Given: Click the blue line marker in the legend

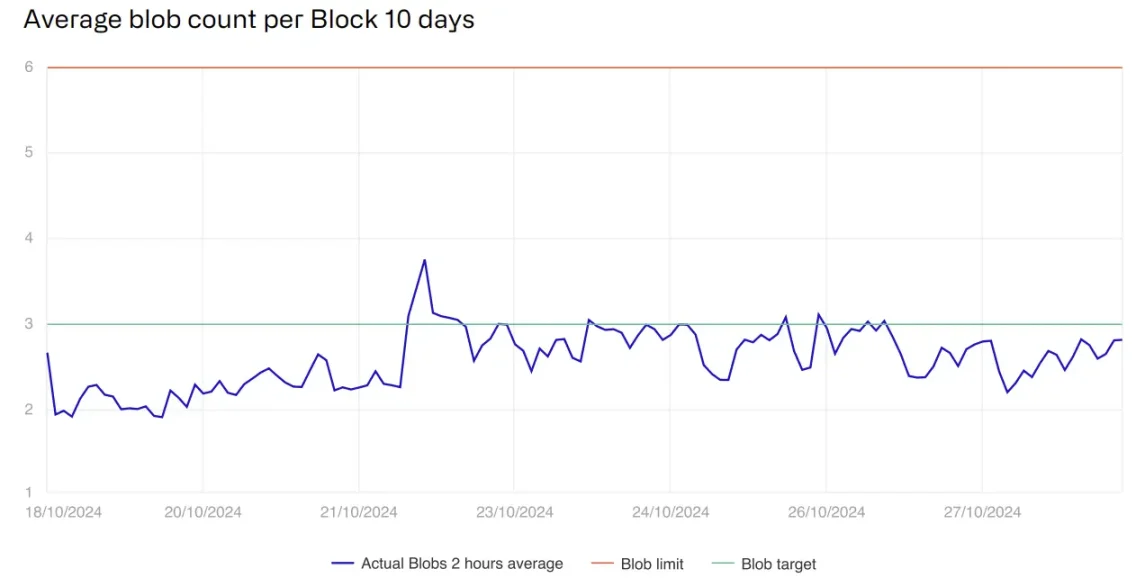Looking at the screenshot, I should coord(343,564).
